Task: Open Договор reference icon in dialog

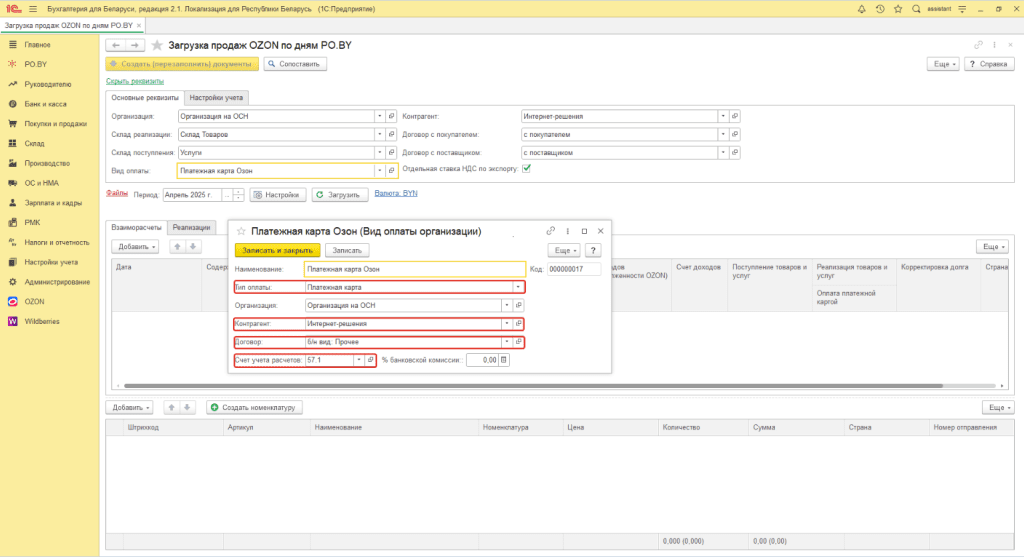Action: coord(519,342)
